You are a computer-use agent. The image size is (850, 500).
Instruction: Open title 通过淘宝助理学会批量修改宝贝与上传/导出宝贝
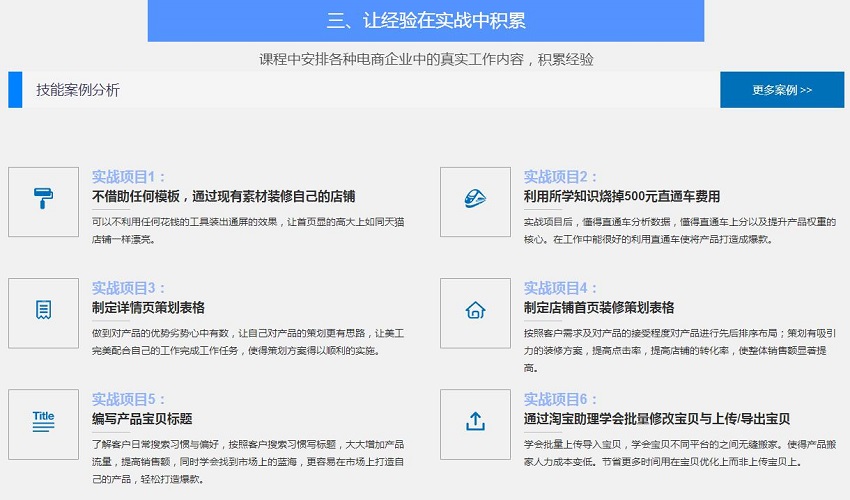coord(656,419)
